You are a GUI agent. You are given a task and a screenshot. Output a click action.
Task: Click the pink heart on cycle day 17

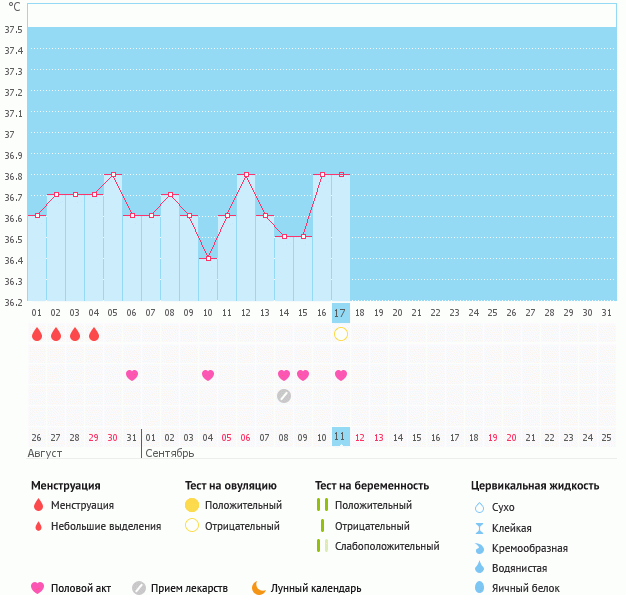(341, 375)
